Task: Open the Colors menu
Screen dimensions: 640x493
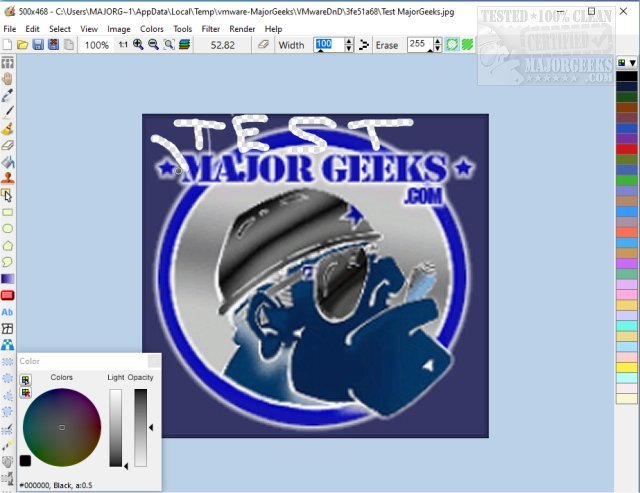Action: (x=152, y=29)
